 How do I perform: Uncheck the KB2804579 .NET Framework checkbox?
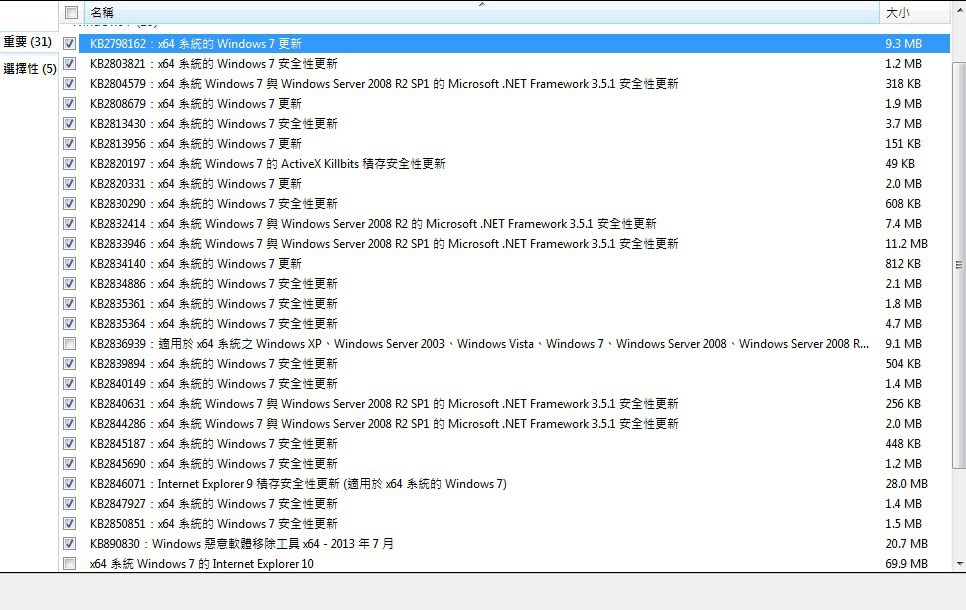click(x=70, y=84)
